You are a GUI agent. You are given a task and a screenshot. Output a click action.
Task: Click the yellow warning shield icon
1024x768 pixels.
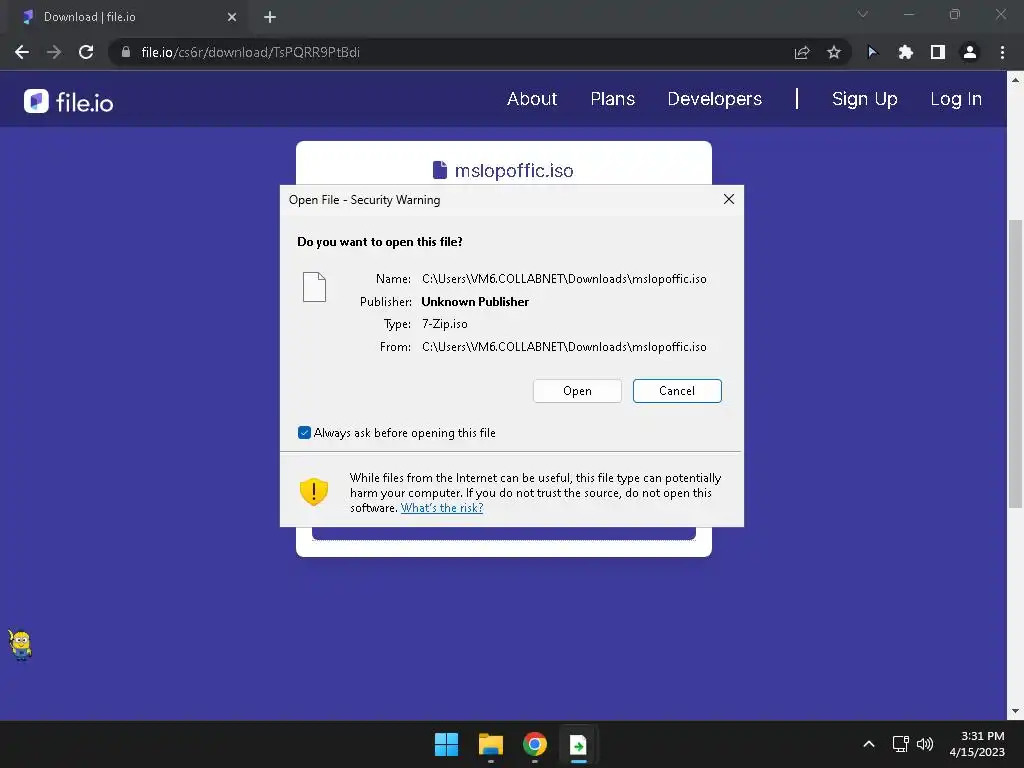[313, 492]
